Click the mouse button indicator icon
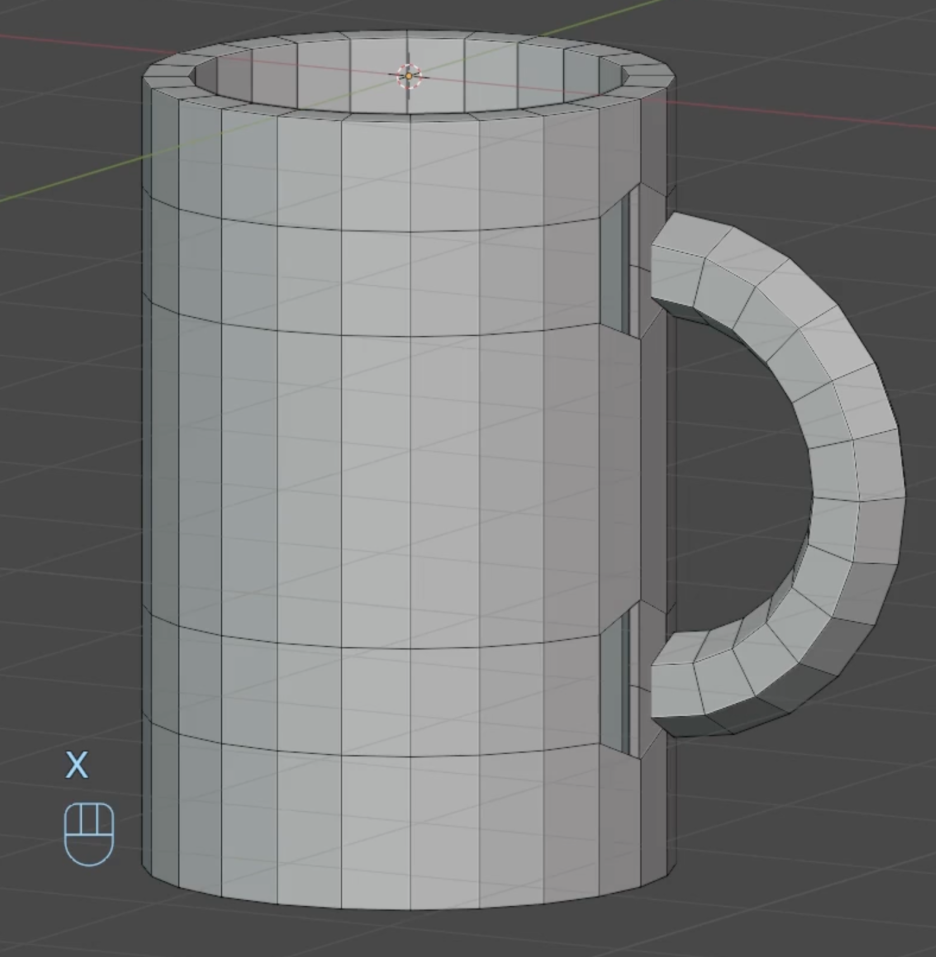Screen dimensions: 936x957 click(89, 834)
